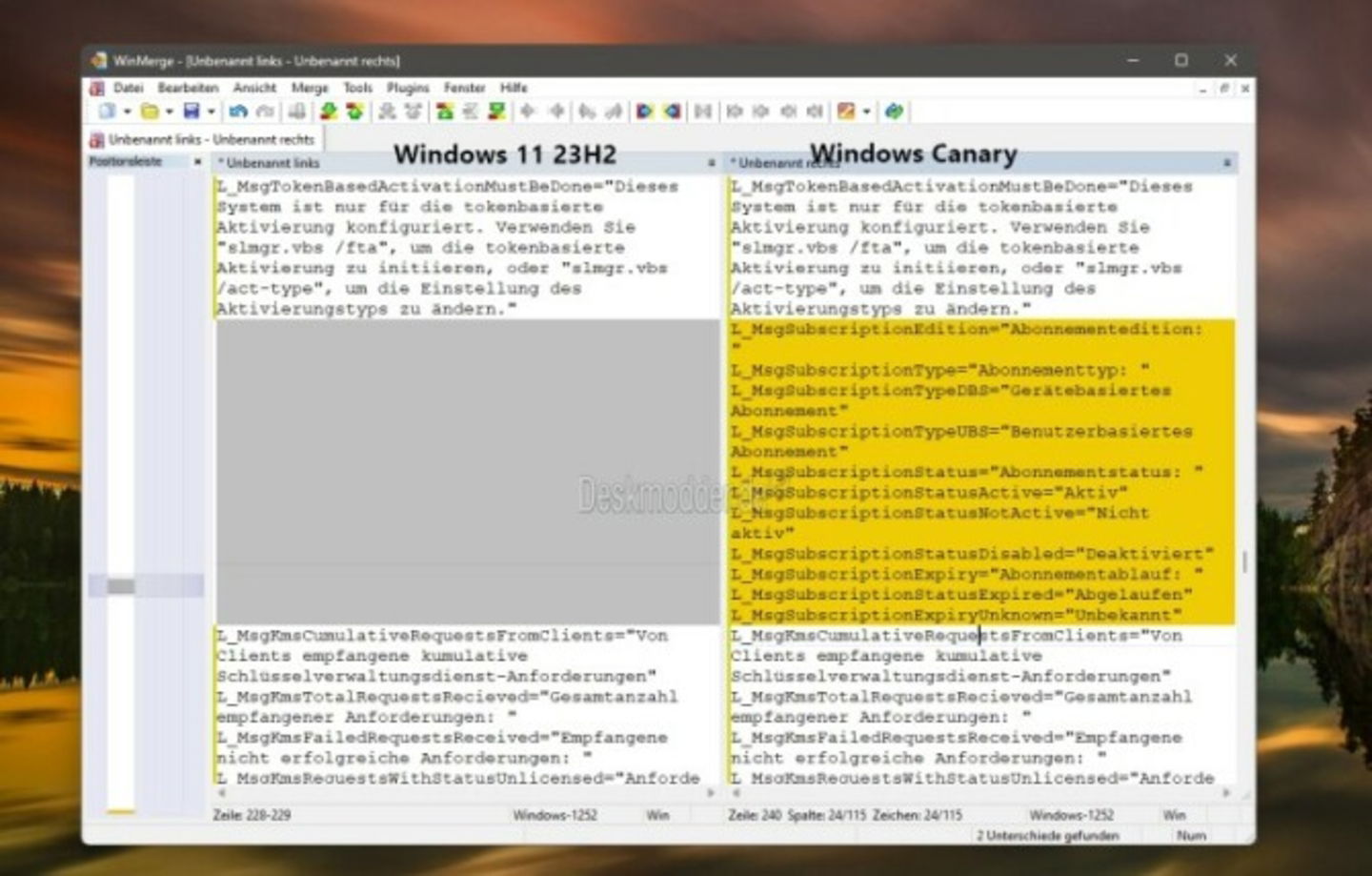Click the vertical scrollbar thumb of right pane

[x=1244, y=561]
